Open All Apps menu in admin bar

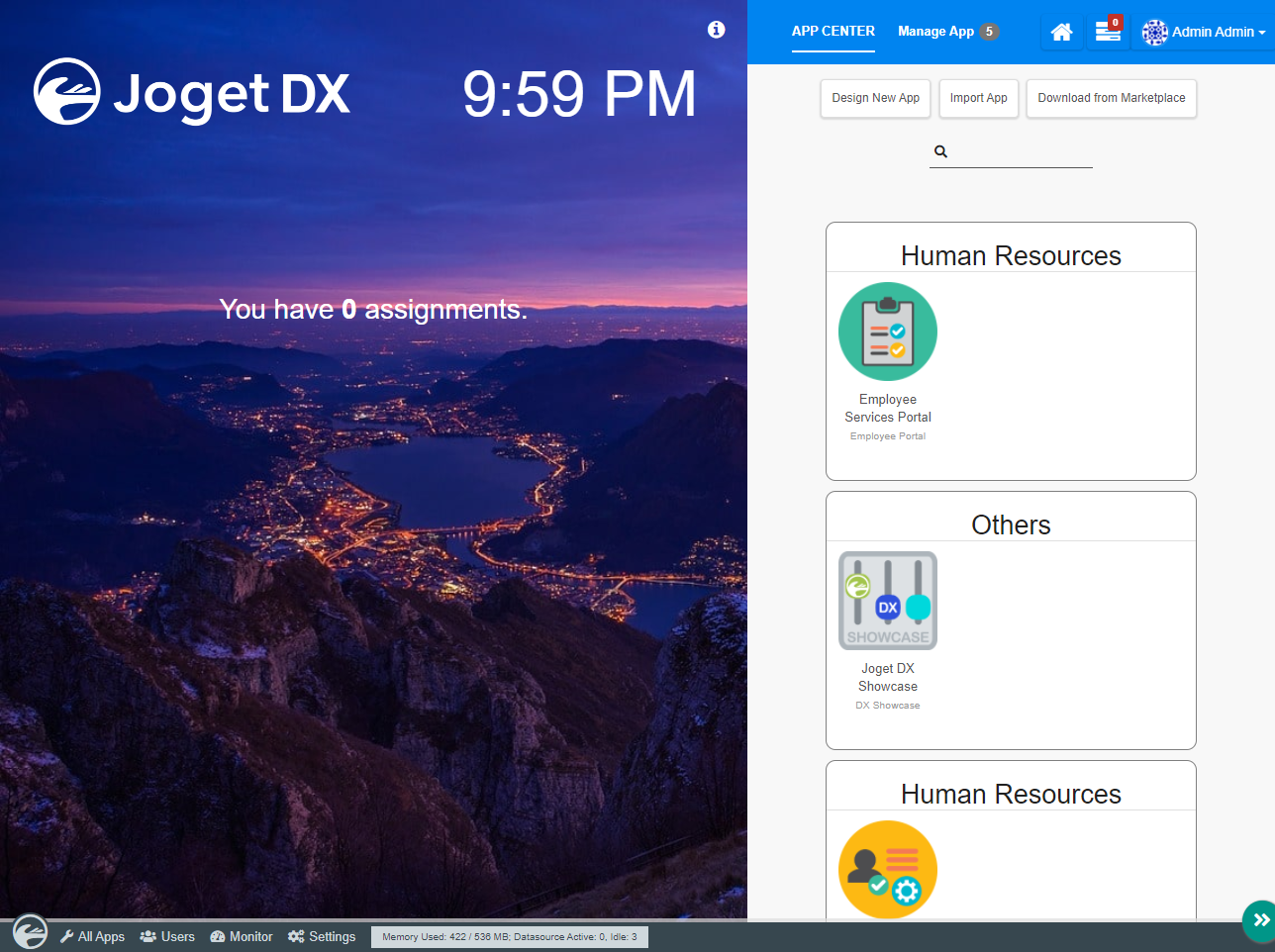pyautogui.click(x=92, y=936)
